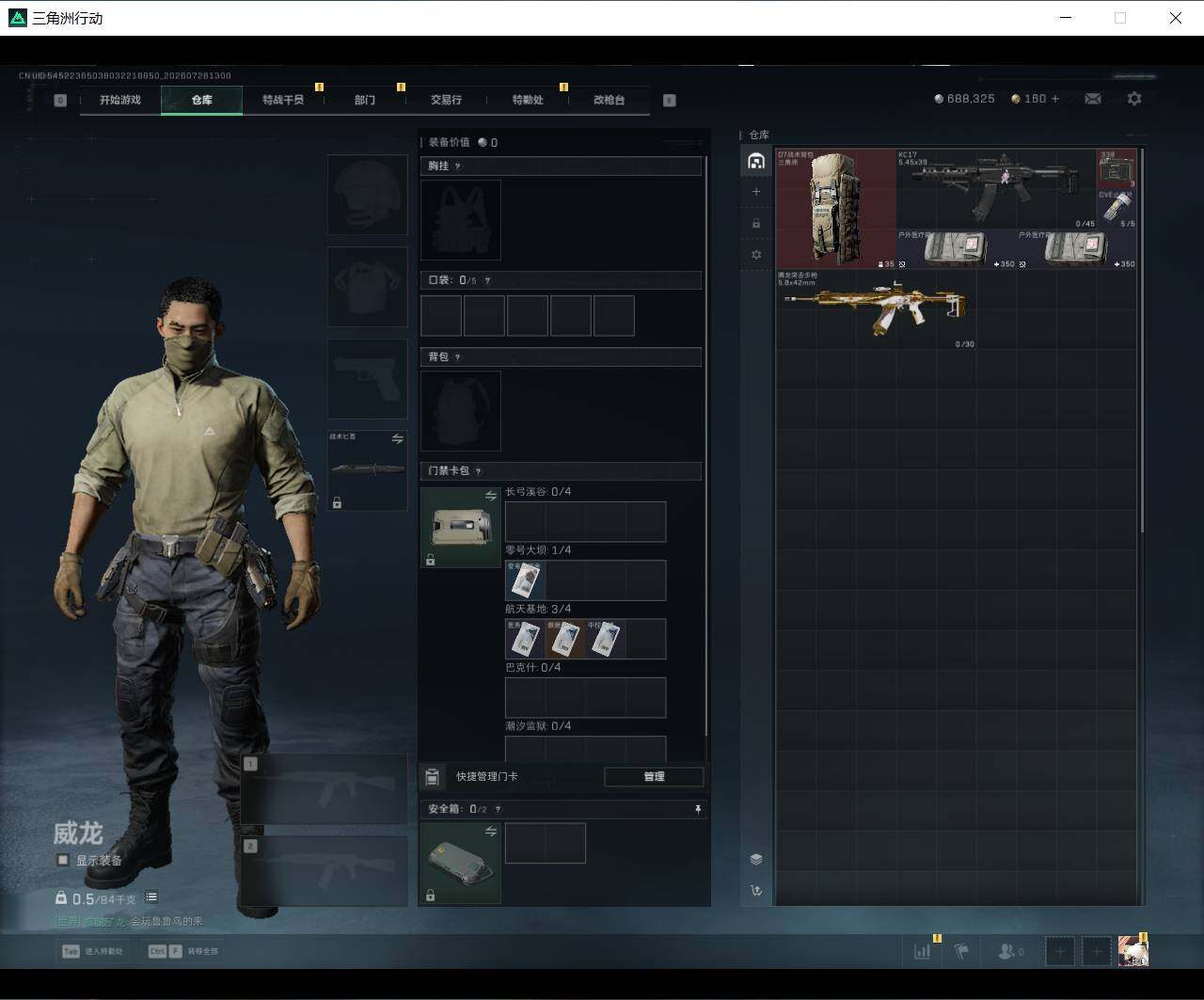Click the help icon beside 门禁卡包

[479, 471]
